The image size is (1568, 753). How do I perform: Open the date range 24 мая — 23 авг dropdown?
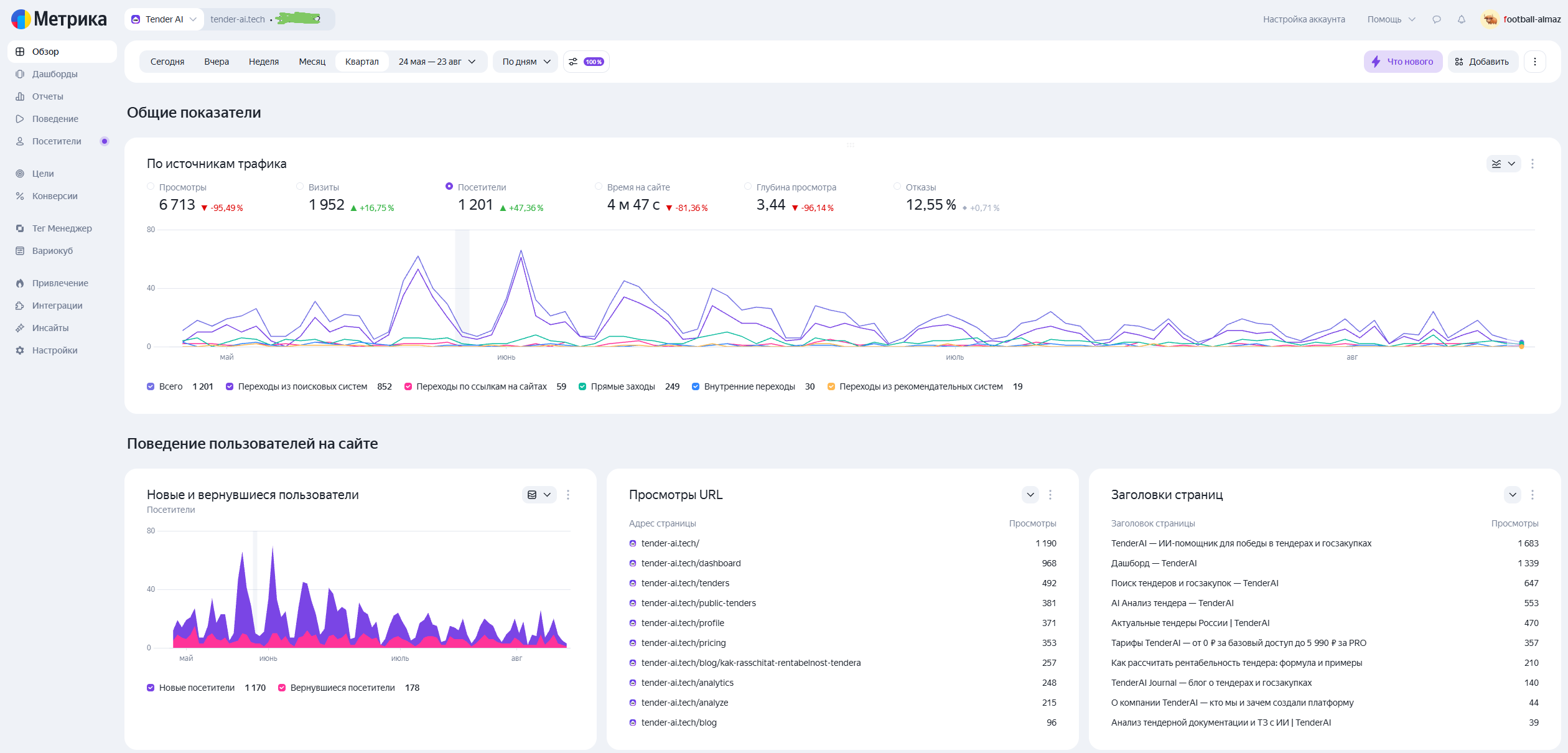pos(437,62)
